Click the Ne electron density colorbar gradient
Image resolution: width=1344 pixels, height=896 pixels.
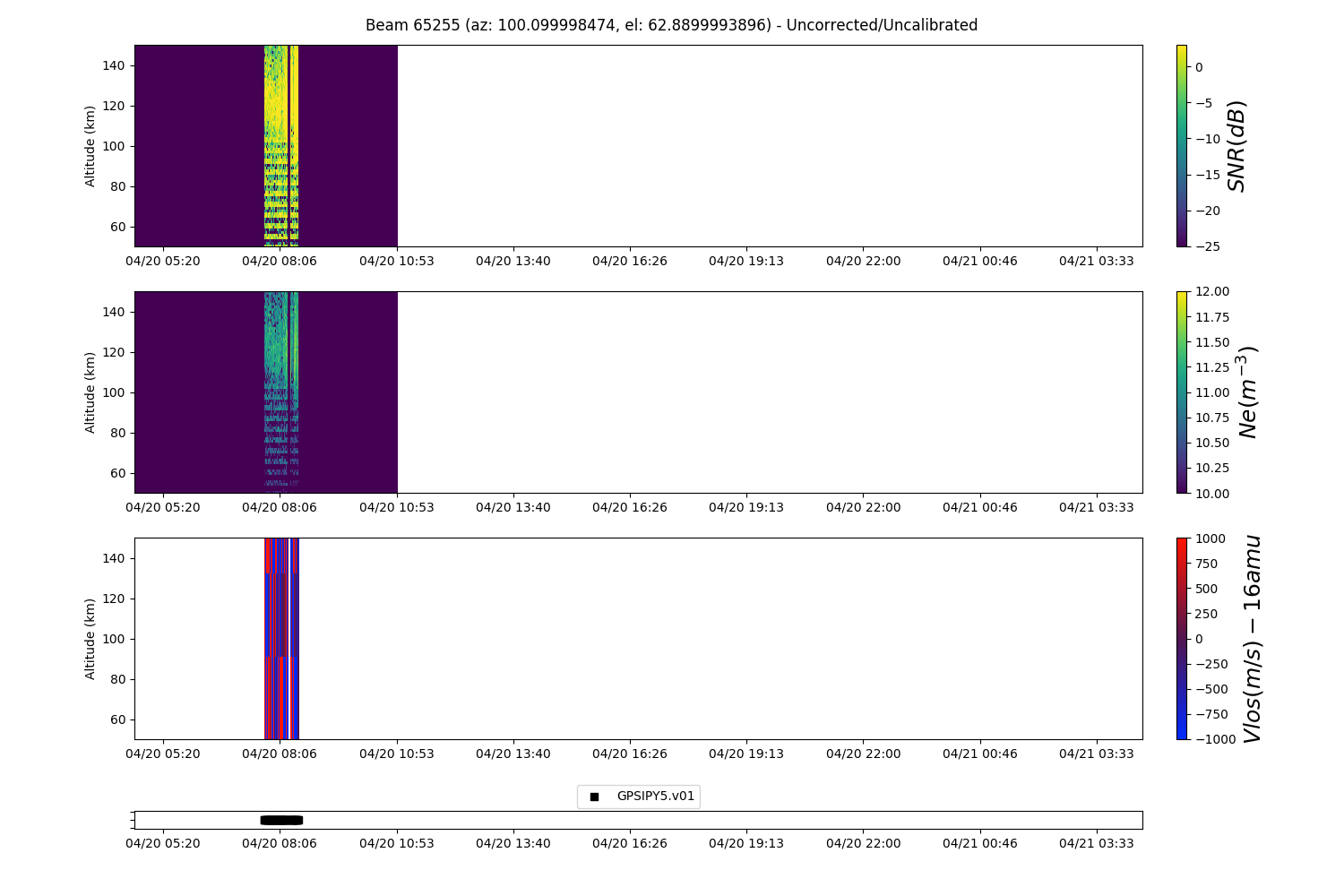click(x=1181, y=392)
